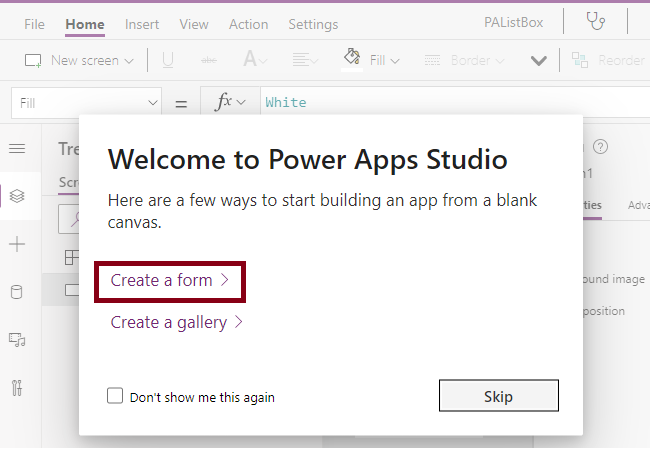Expand the New screen dropdown
The width and height of the screenshot is (650, 451).
point(129,61)
